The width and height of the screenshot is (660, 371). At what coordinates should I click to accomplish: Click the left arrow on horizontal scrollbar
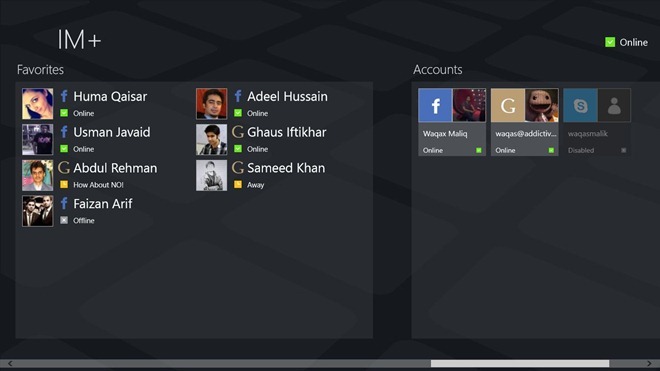[x=10, y=363]
